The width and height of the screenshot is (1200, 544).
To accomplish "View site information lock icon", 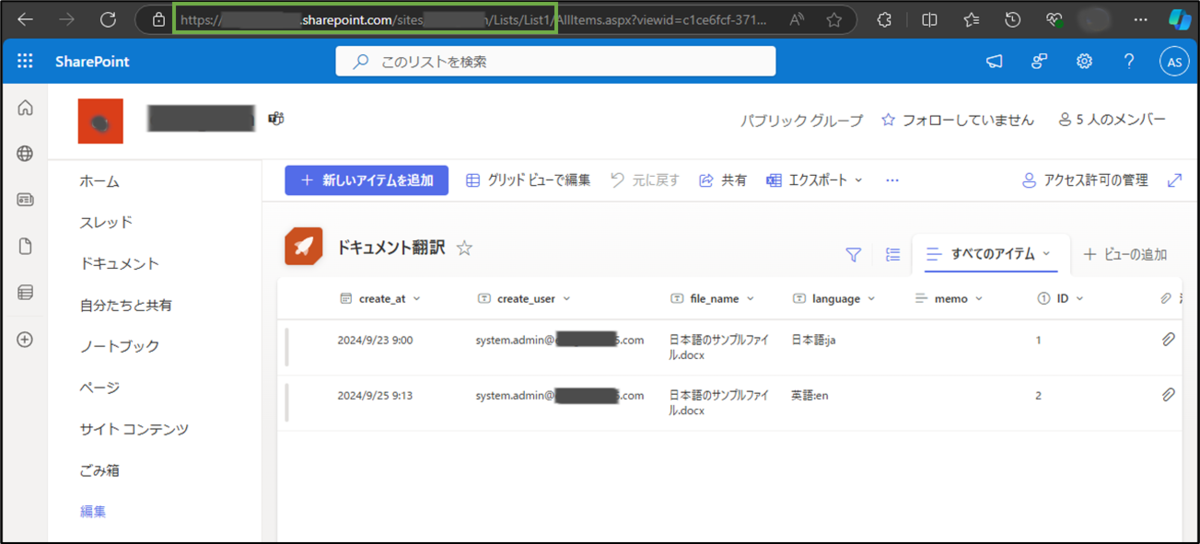I will tap(158, 19).
